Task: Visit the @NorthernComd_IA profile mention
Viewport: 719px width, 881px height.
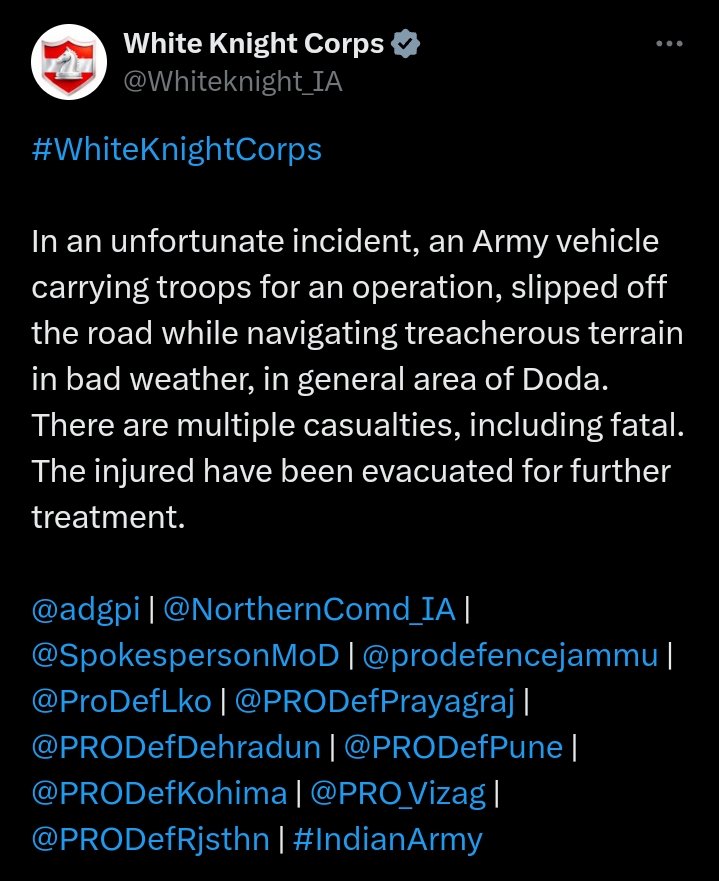Action: (x=308, y=609)
